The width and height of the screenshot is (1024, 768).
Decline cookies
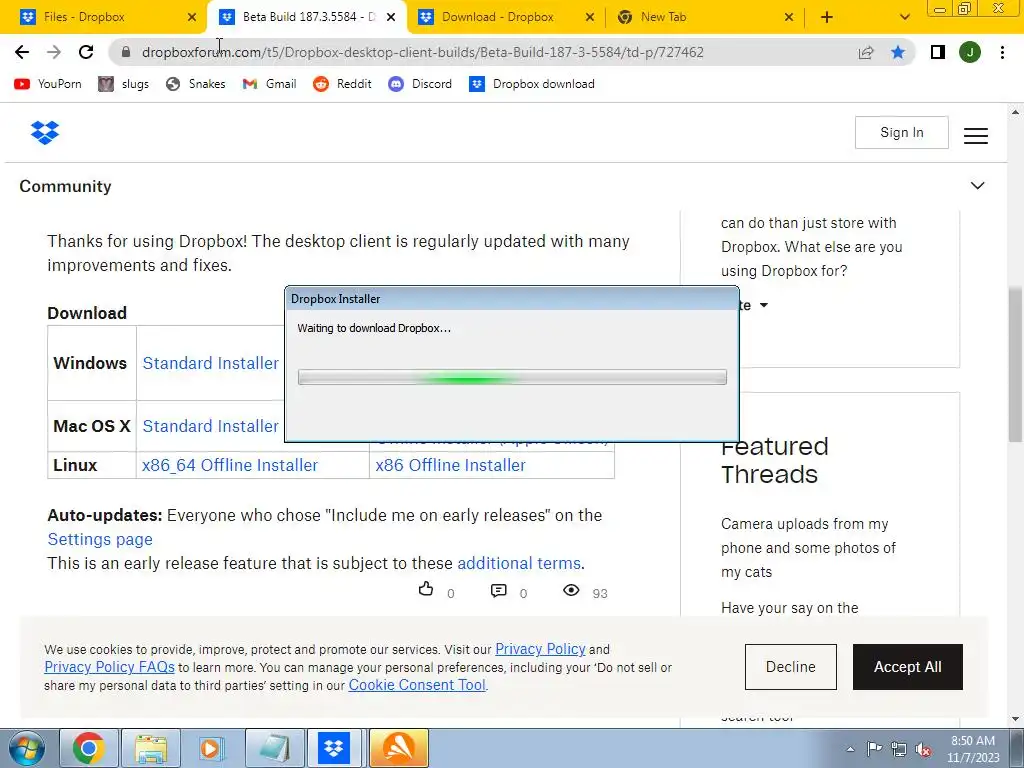790,667
